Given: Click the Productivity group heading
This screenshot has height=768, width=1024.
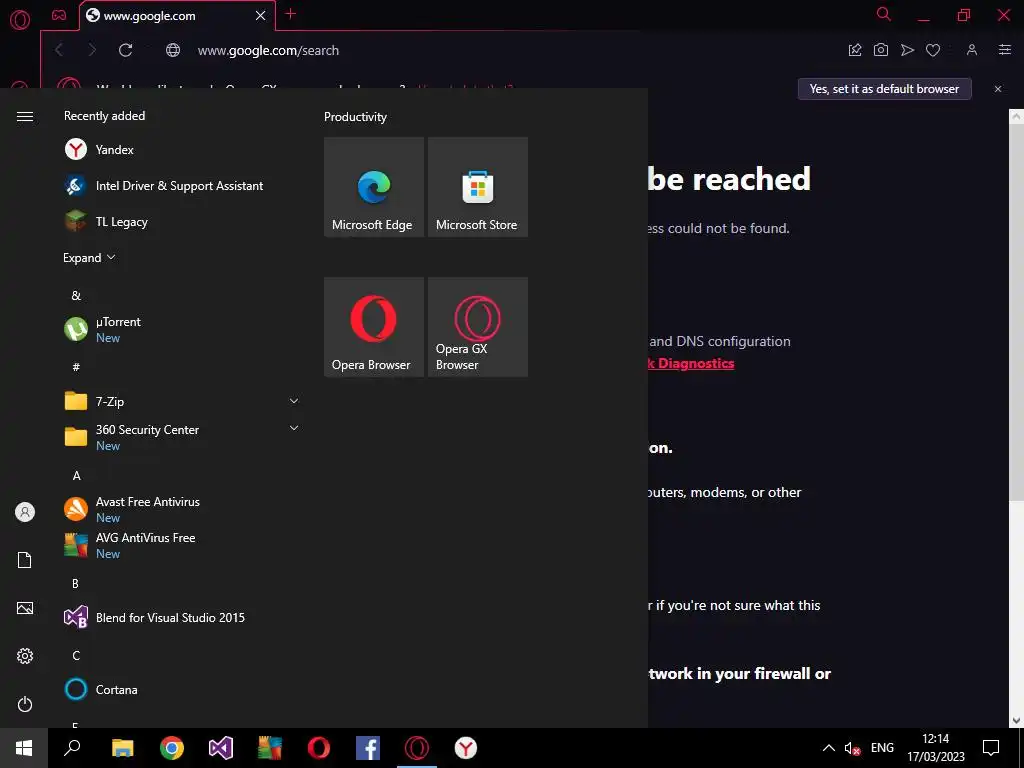Looking at the screenshot, I should coord(355,117).
